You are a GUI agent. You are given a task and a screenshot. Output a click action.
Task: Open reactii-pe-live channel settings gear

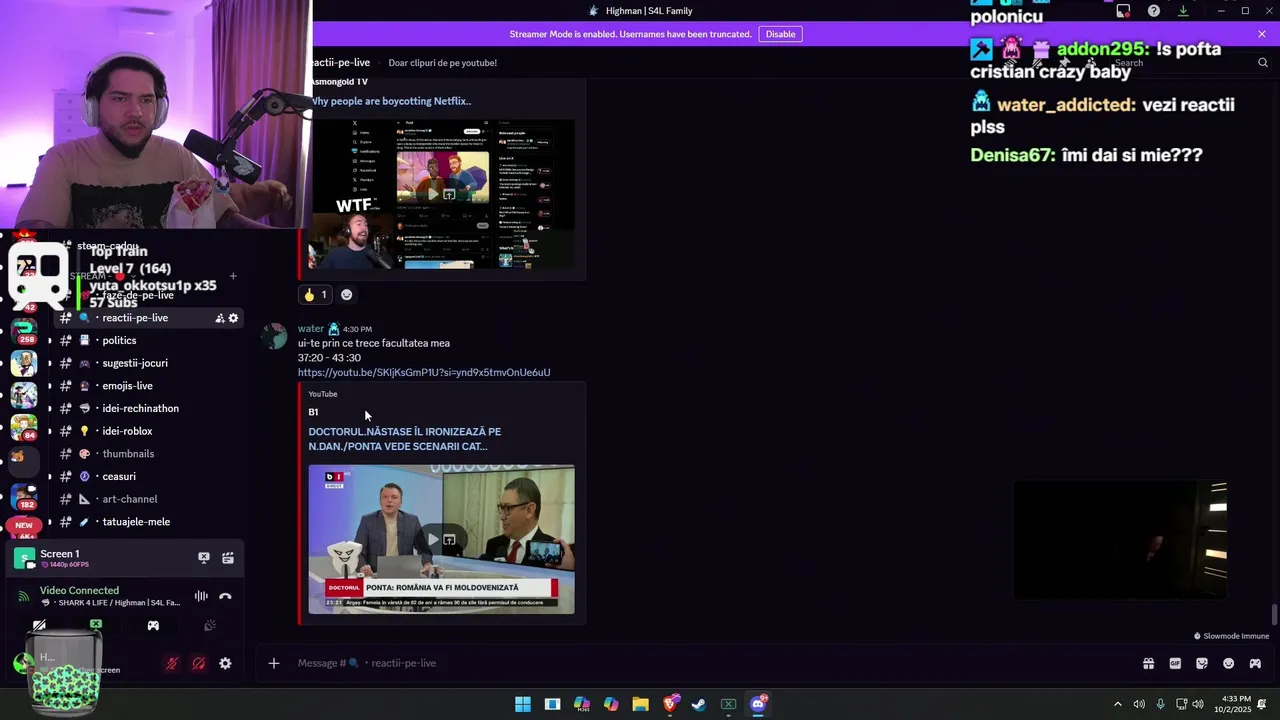[233, 318]
